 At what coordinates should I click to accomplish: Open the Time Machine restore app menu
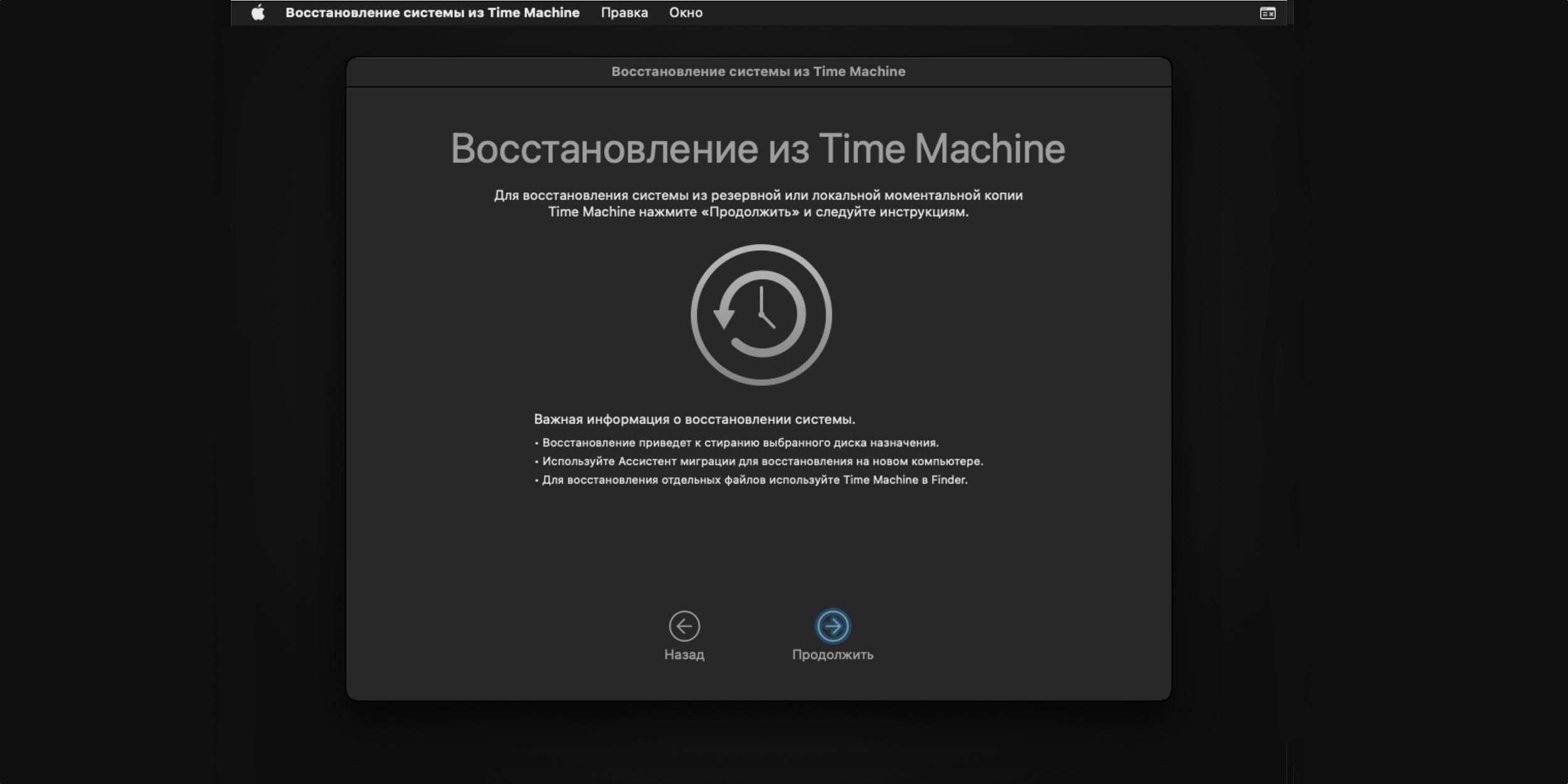432,13
